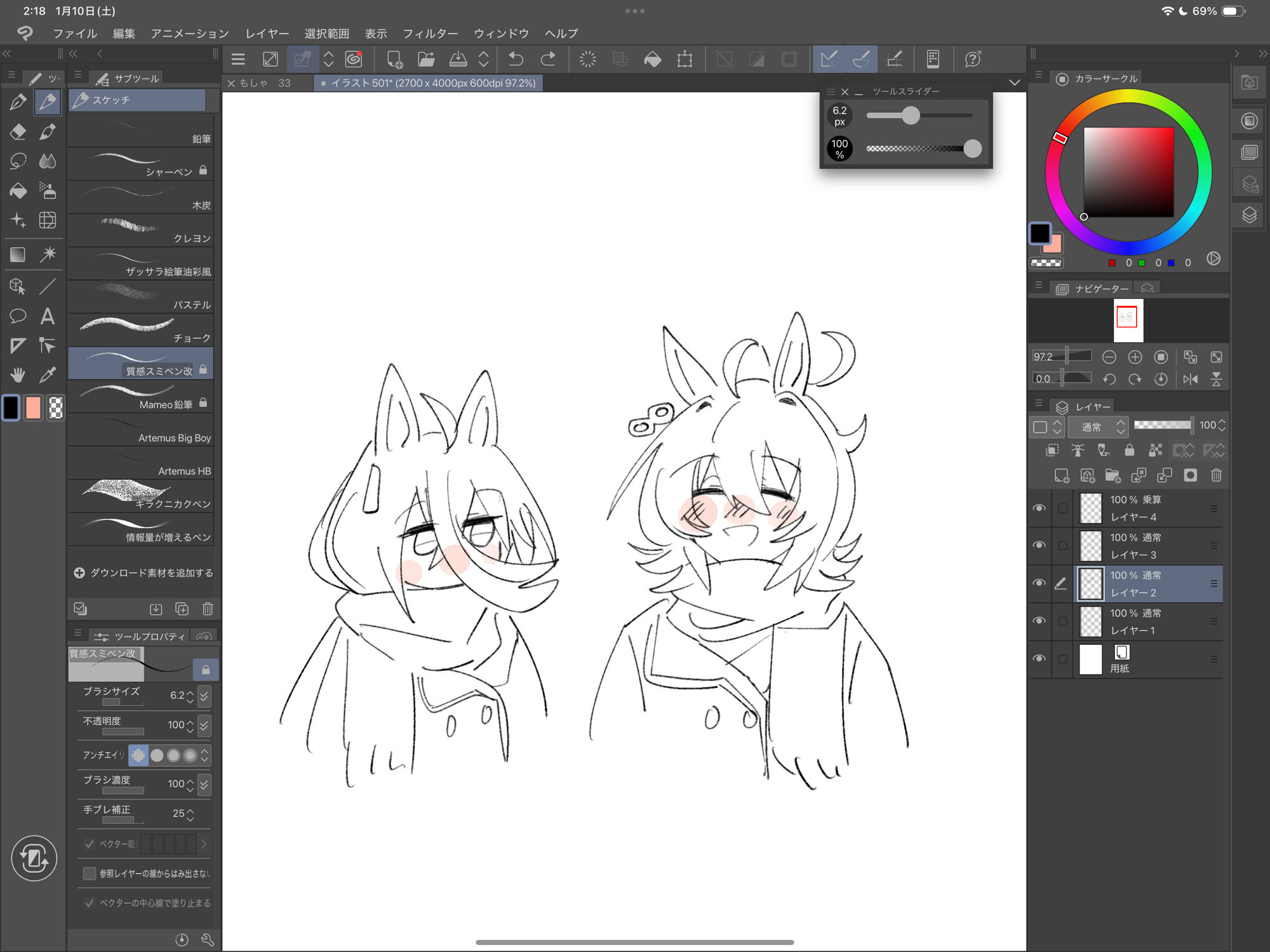Select the チョーク brush sub tool
1270x952 pixels.
click(x=141, y=330)
